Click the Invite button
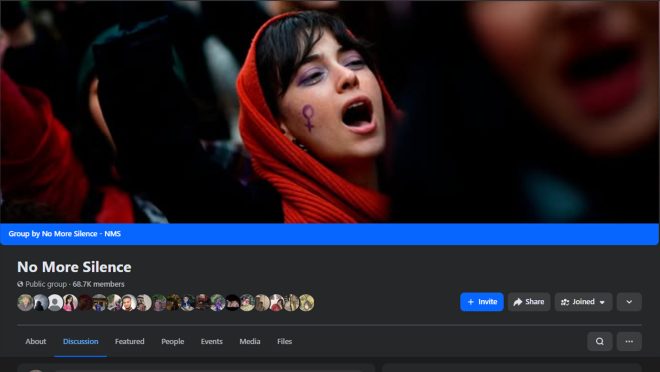This screenshot has height=372, width=660. pyautogui.click(x=482, y=302)
